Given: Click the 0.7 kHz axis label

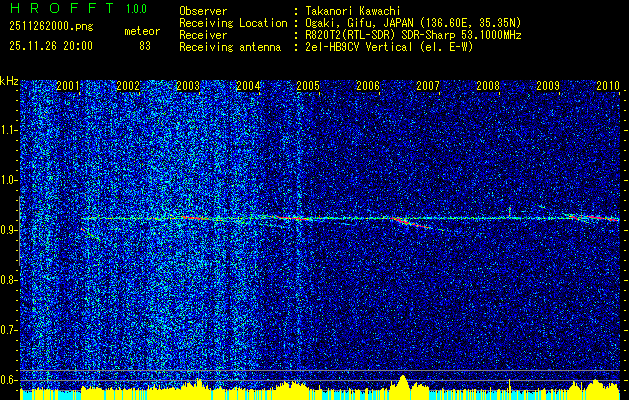Looking at the screenshot, I should (x=8, y=330).
